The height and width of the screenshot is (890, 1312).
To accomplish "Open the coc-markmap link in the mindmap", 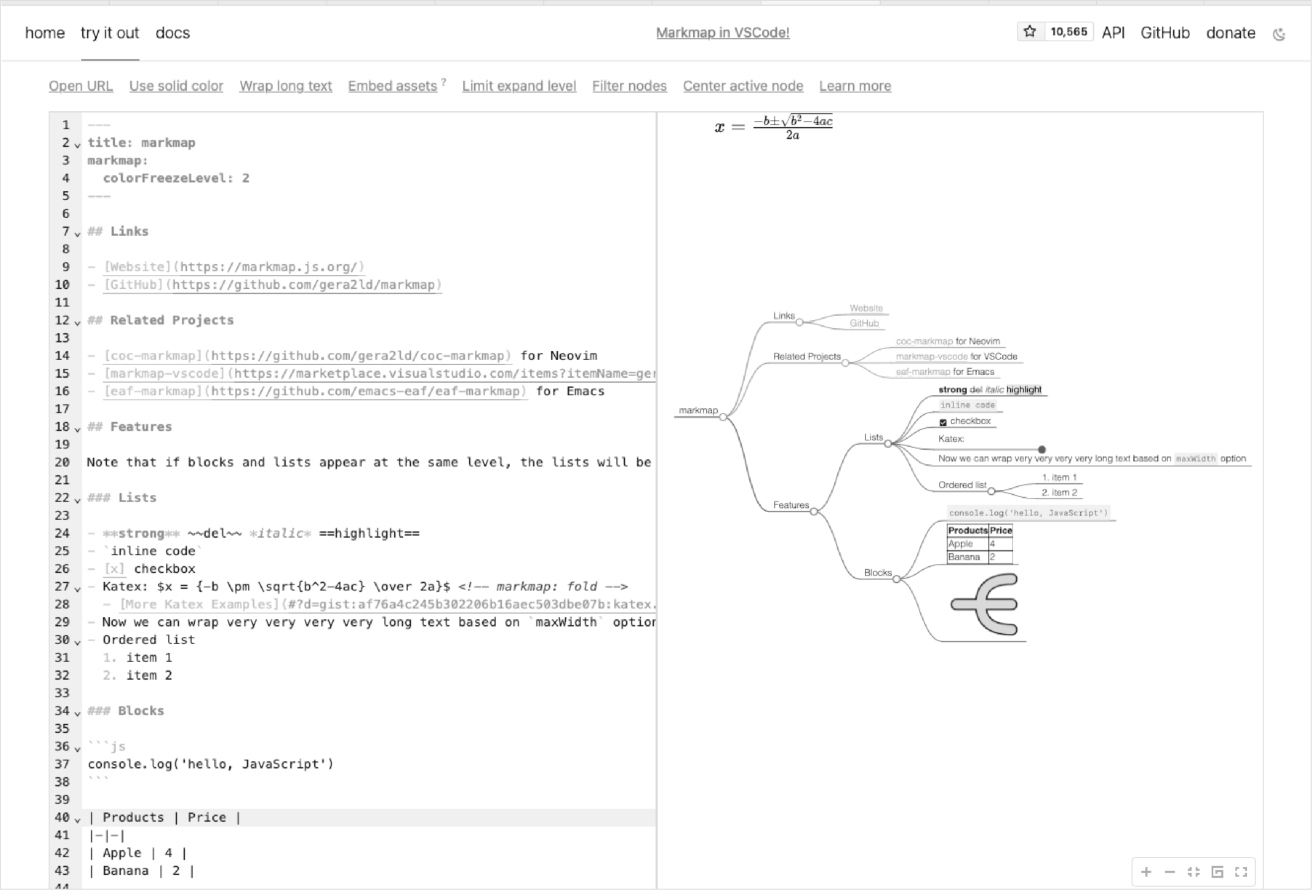I will (924, 341).
